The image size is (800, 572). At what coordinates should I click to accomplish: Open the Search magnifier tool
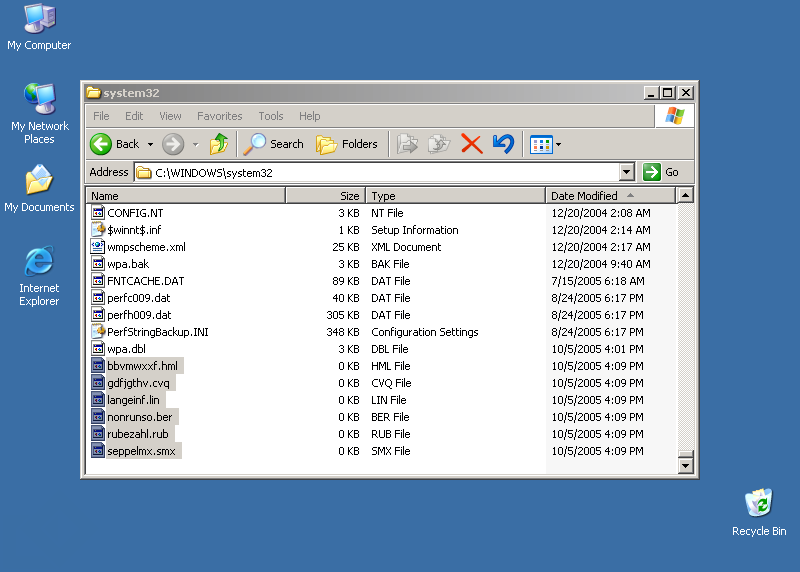273,144
